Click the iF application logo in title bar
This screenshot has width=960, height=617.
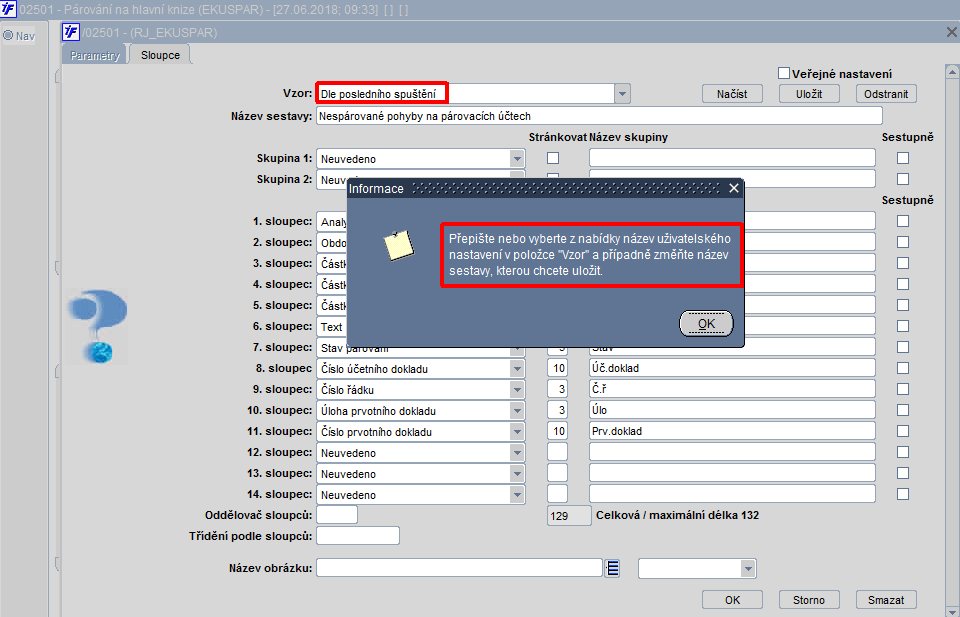(8, 9)
